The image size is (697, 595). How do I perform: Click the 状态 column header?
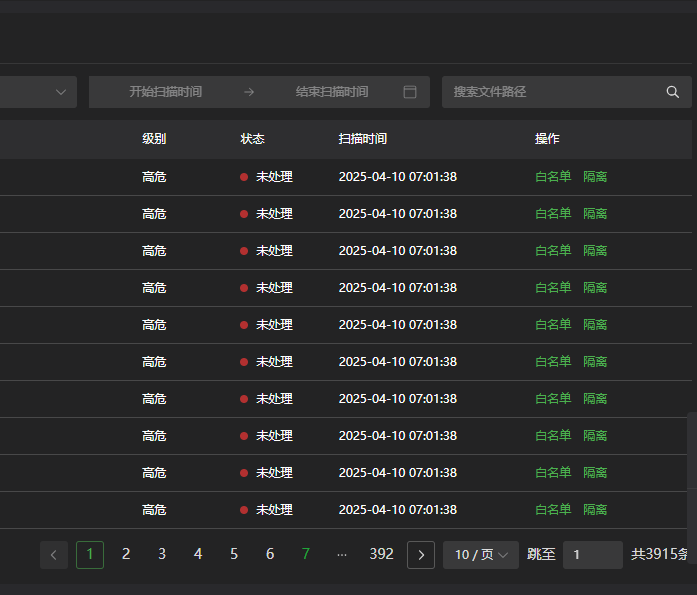click(252, 139)
